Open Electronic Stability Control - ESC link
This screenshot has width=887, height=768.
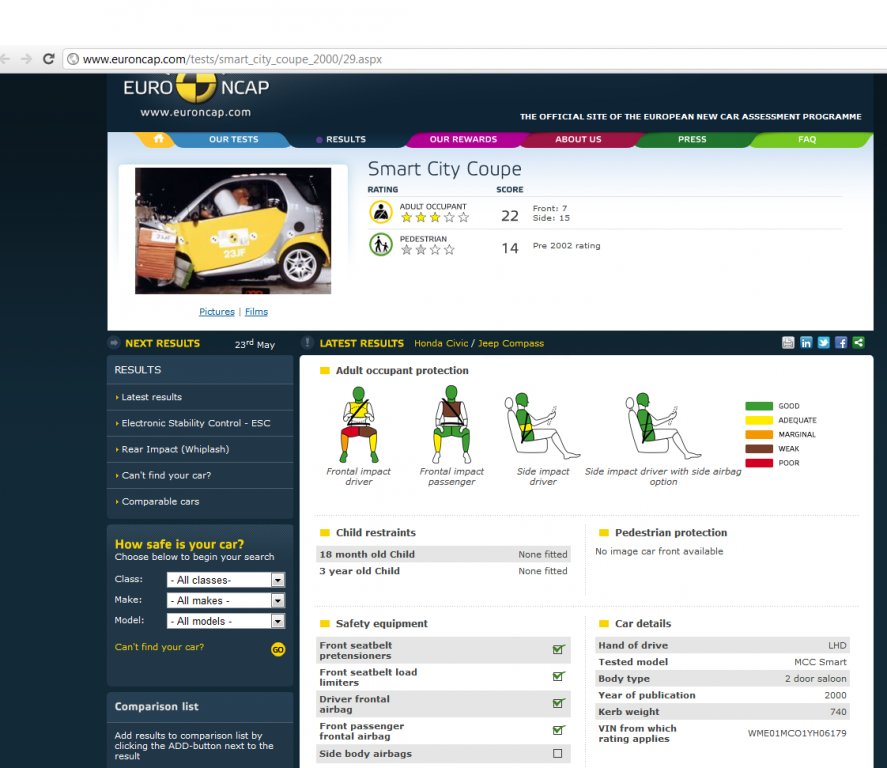196,423
